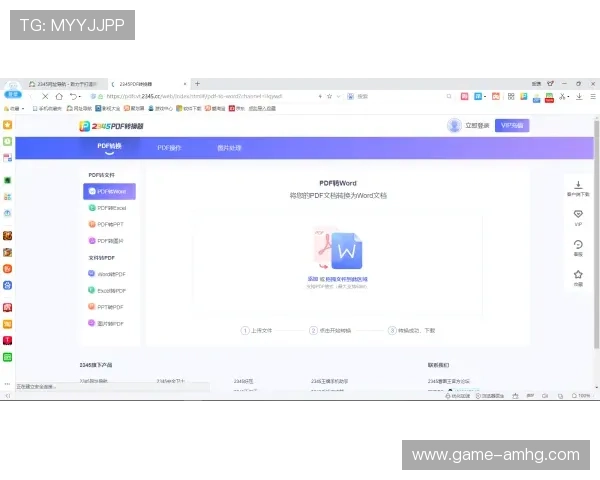
Task: Click the browser home button
Action: (x=59, y=96)
